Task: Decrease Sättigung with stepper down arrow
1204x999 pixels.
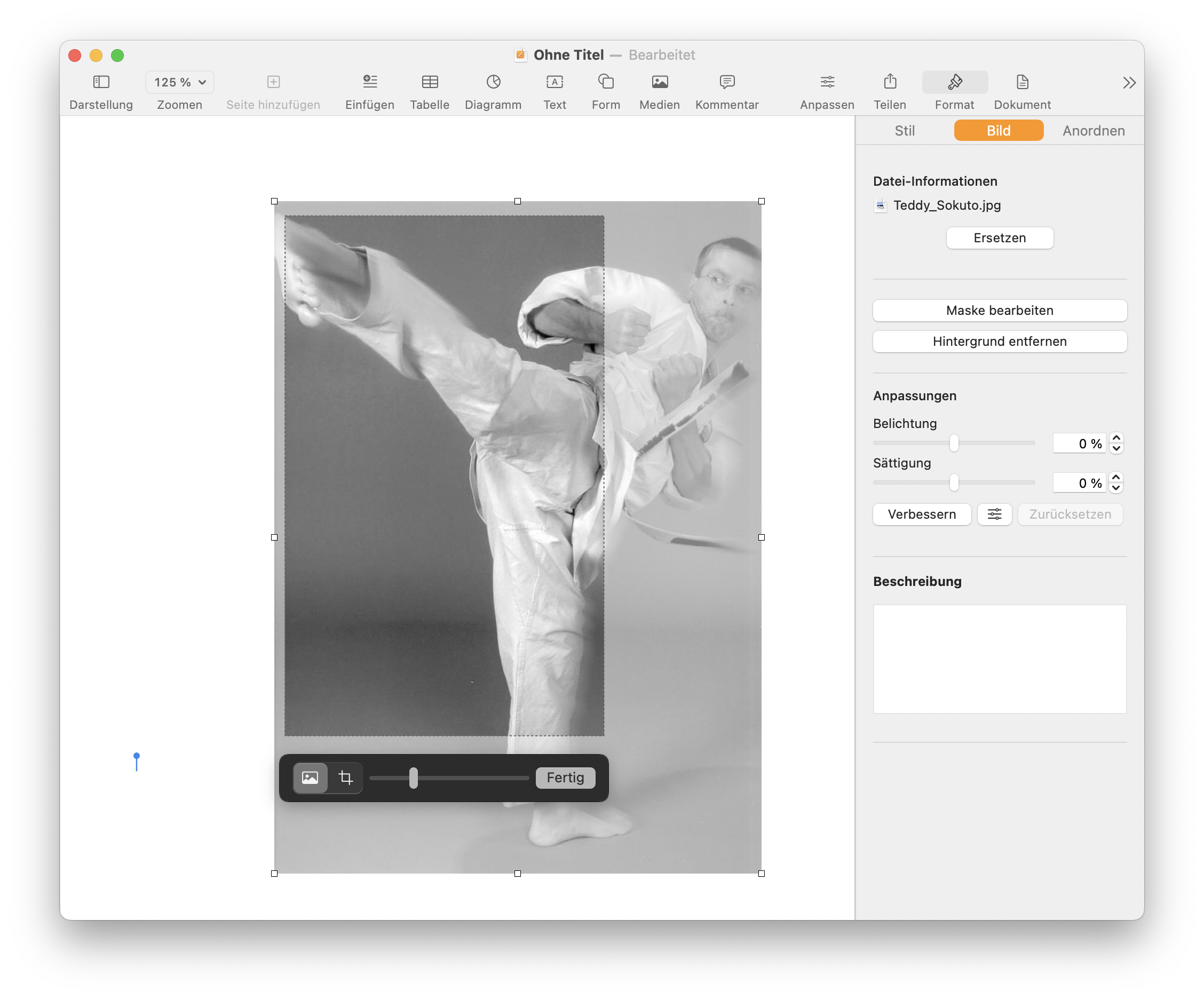Action: pos(1116,488)
